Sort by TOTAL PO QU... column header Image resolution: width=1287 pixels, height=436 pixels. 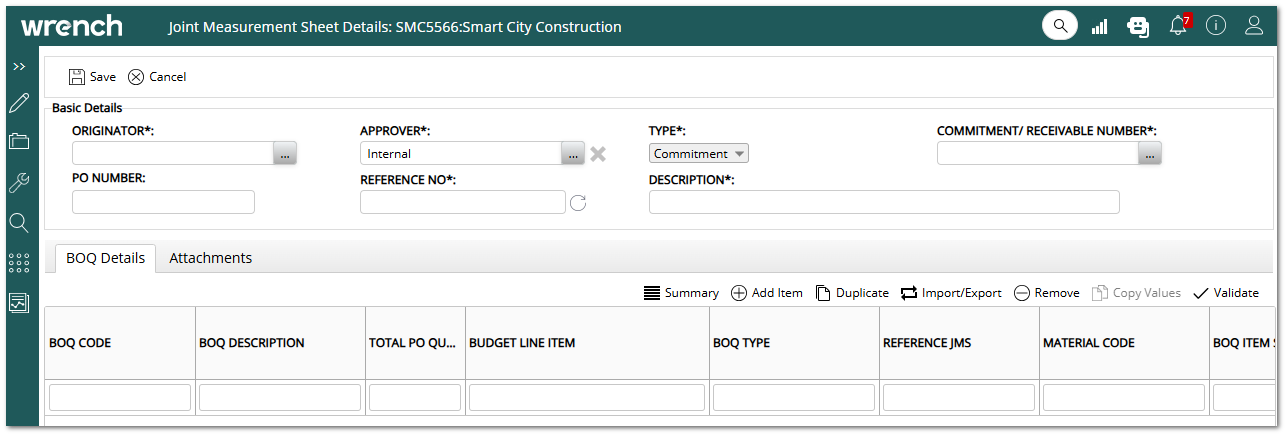[x=415, y=343]
